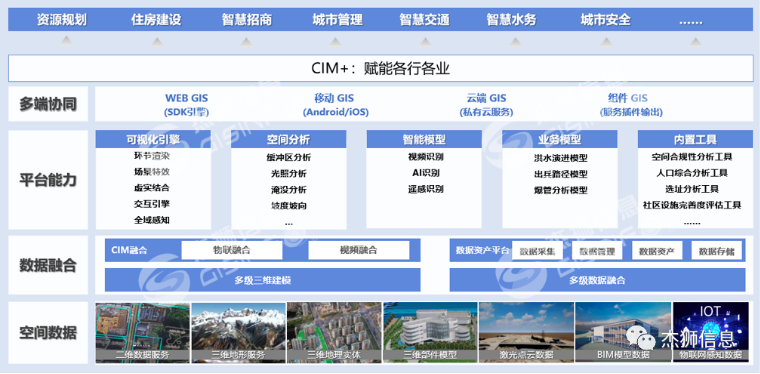760x374 pixels.
Task: Click the CIM+：赋能各行各业 banner
Action: point(380,68)
